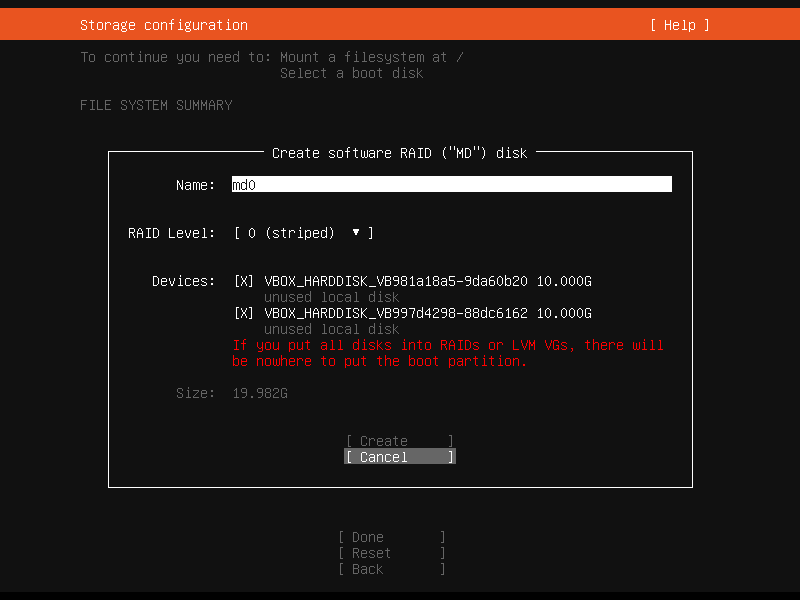Viewport: 800px width, 600px height.
Task: Choose Done at the bottom
Action: [x=391, y=537]
